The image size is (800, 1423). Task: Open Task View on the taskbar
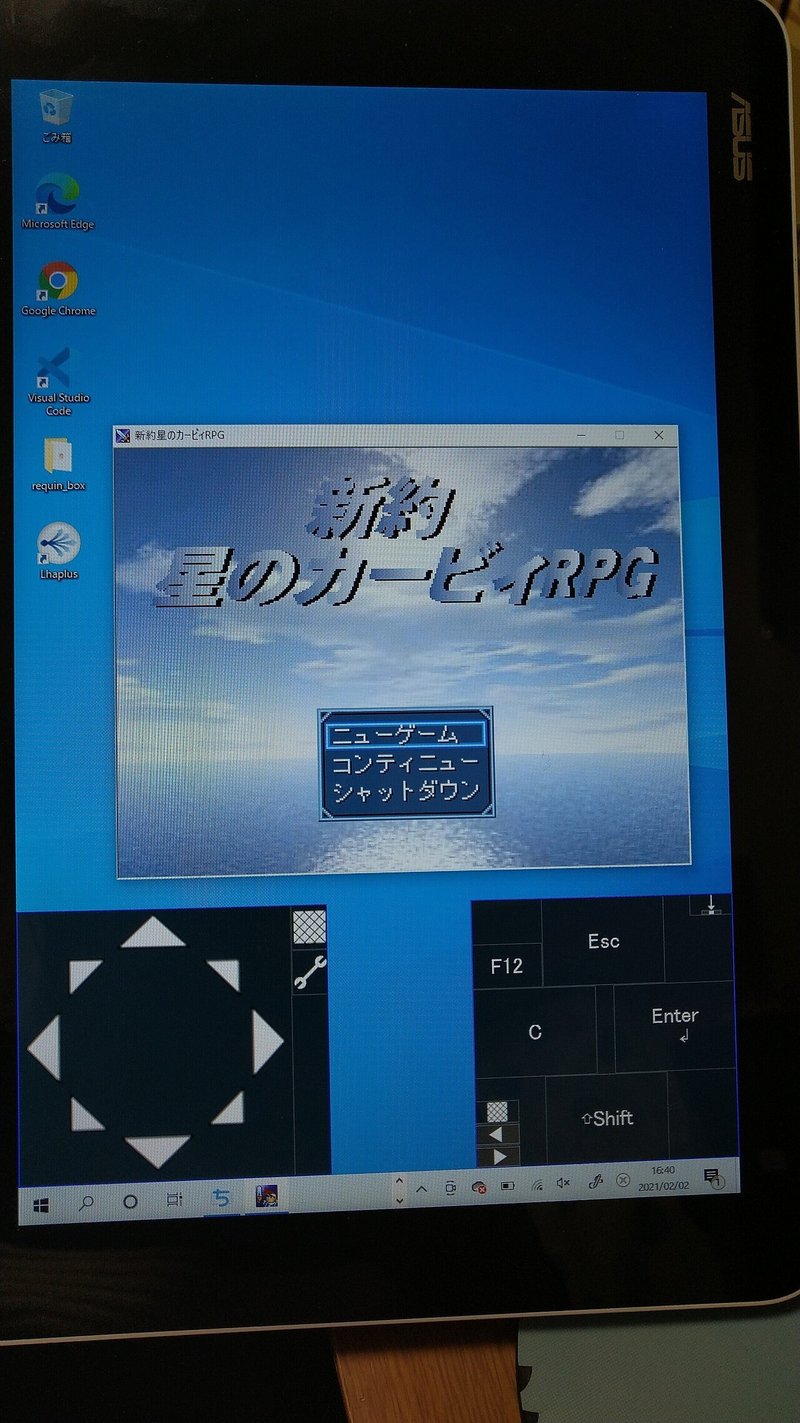pos(175,1199)
